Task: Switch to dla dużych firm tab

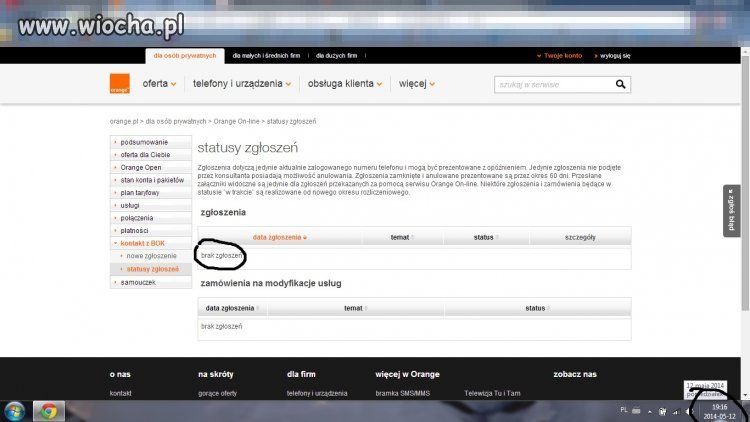Action: (336, 56)
